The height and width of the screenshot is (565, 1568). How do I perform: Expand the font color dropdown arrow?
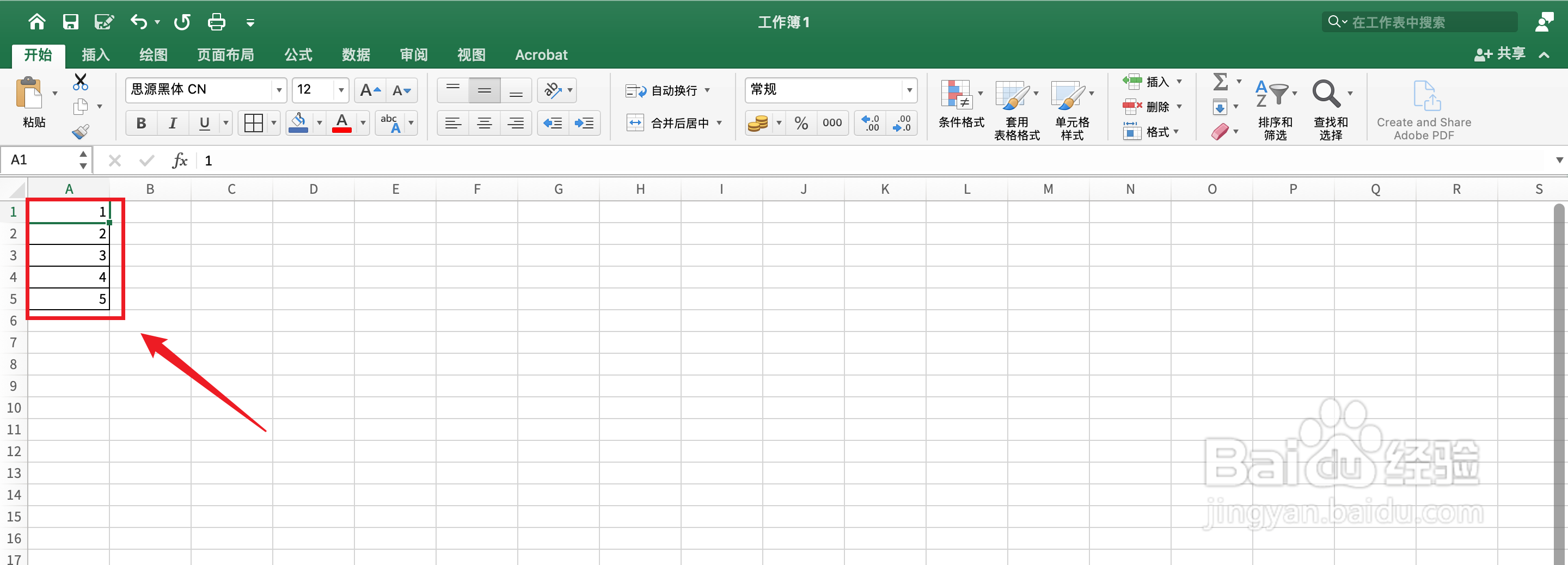[363, 124]
